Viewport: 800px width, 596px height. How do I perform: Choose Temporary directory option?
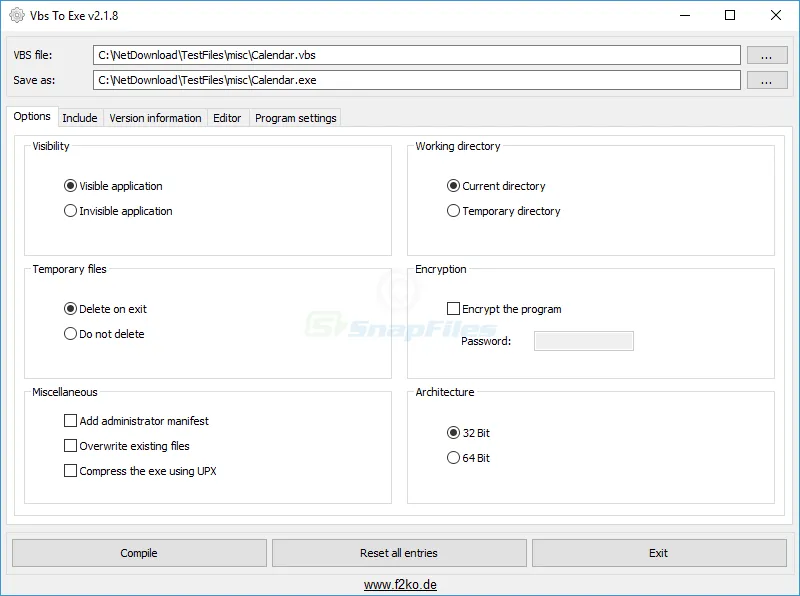point(504,211)
